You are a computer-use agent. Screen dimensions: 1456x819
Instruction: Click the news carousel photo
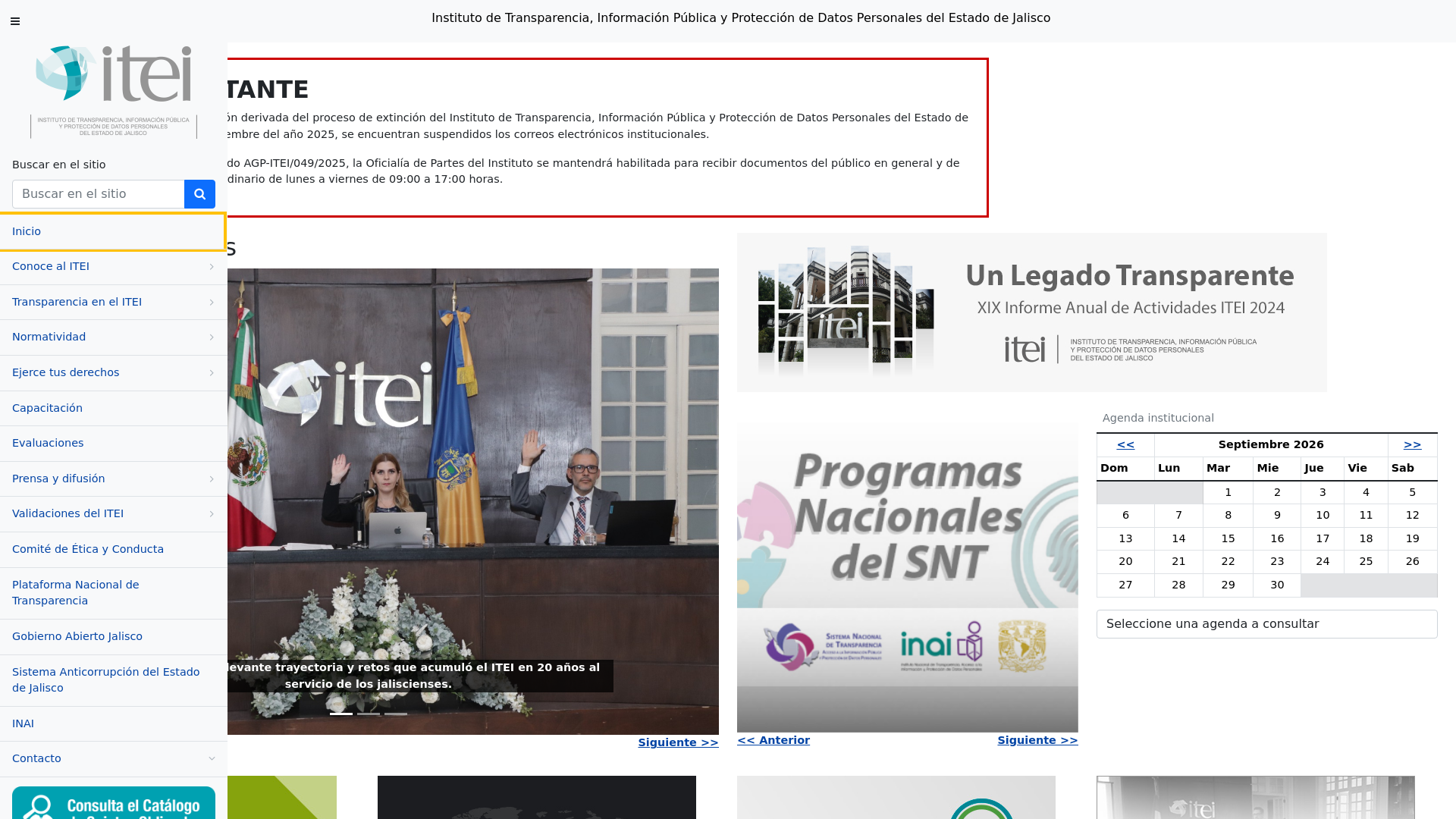click(473, 501)
